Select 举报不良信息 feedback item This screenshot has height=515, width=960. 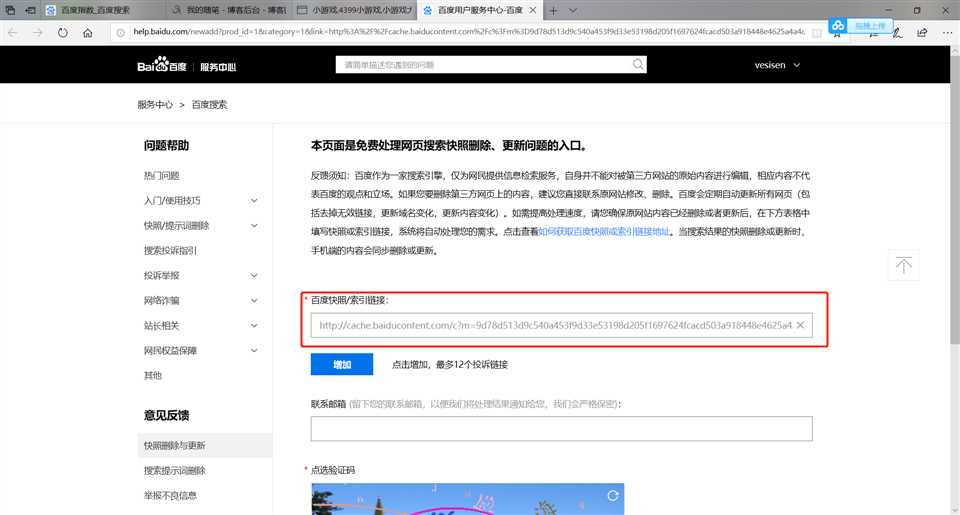point(170,495)
